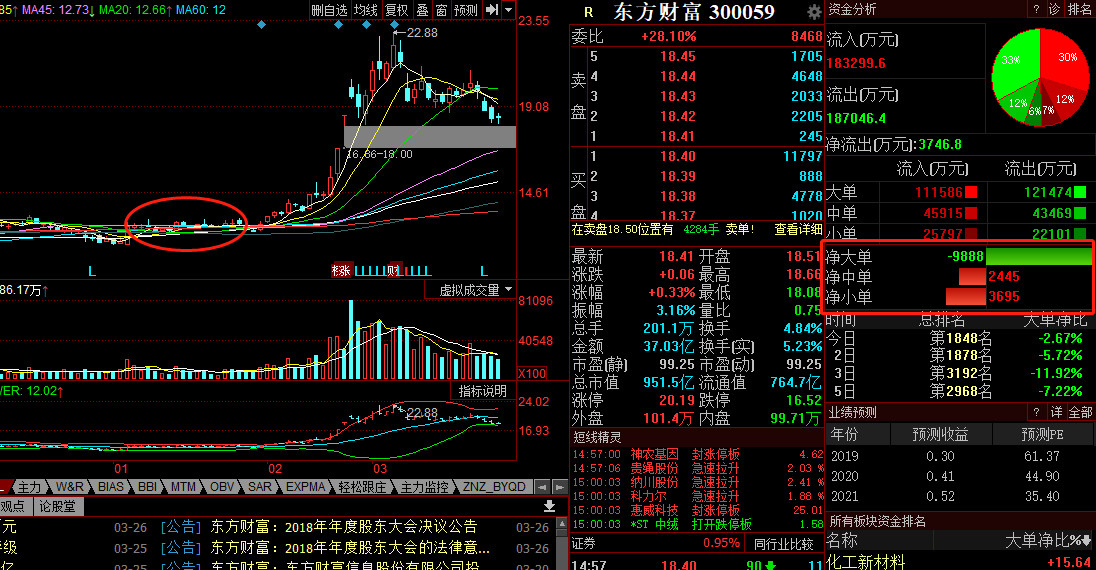The image size is (1096, 570).
Task: Click the fund flow pie chart
Action: coord(1040,76)
